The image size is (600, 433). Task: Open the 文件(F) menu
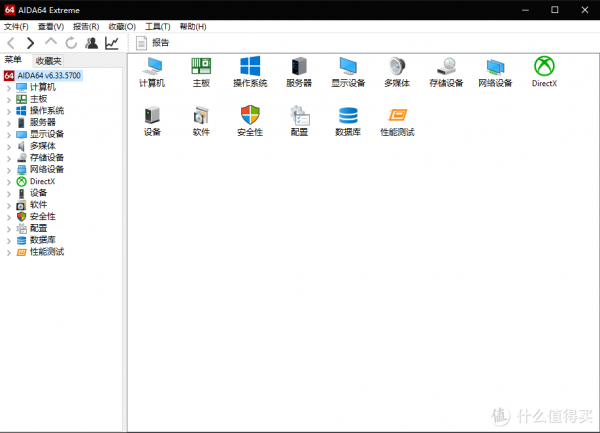[15, 26]
